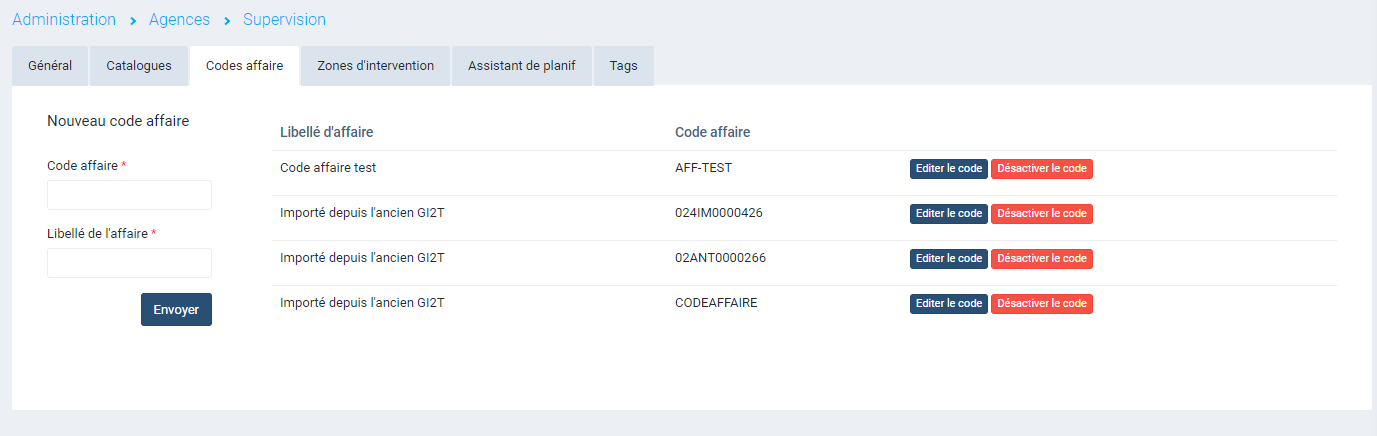Deactivate the AFF-TEST code

point(1041,169)
